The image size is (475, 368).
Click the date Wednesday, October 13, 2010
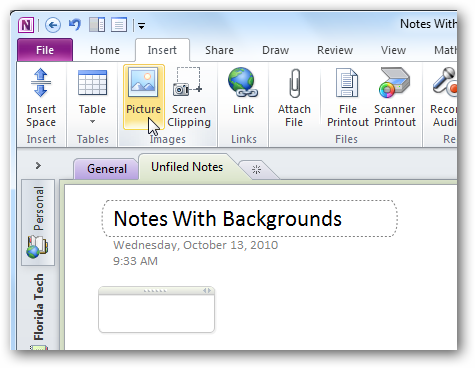[195, 245]
